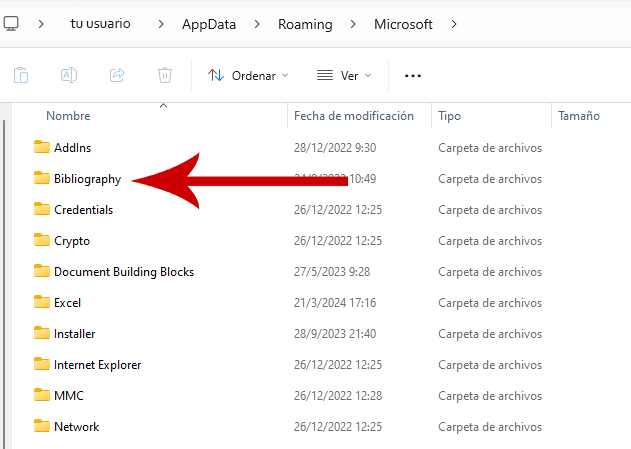Expand the chevron after Microsoft breadcrumb
The image size is (631, 449).
point(454,24)
